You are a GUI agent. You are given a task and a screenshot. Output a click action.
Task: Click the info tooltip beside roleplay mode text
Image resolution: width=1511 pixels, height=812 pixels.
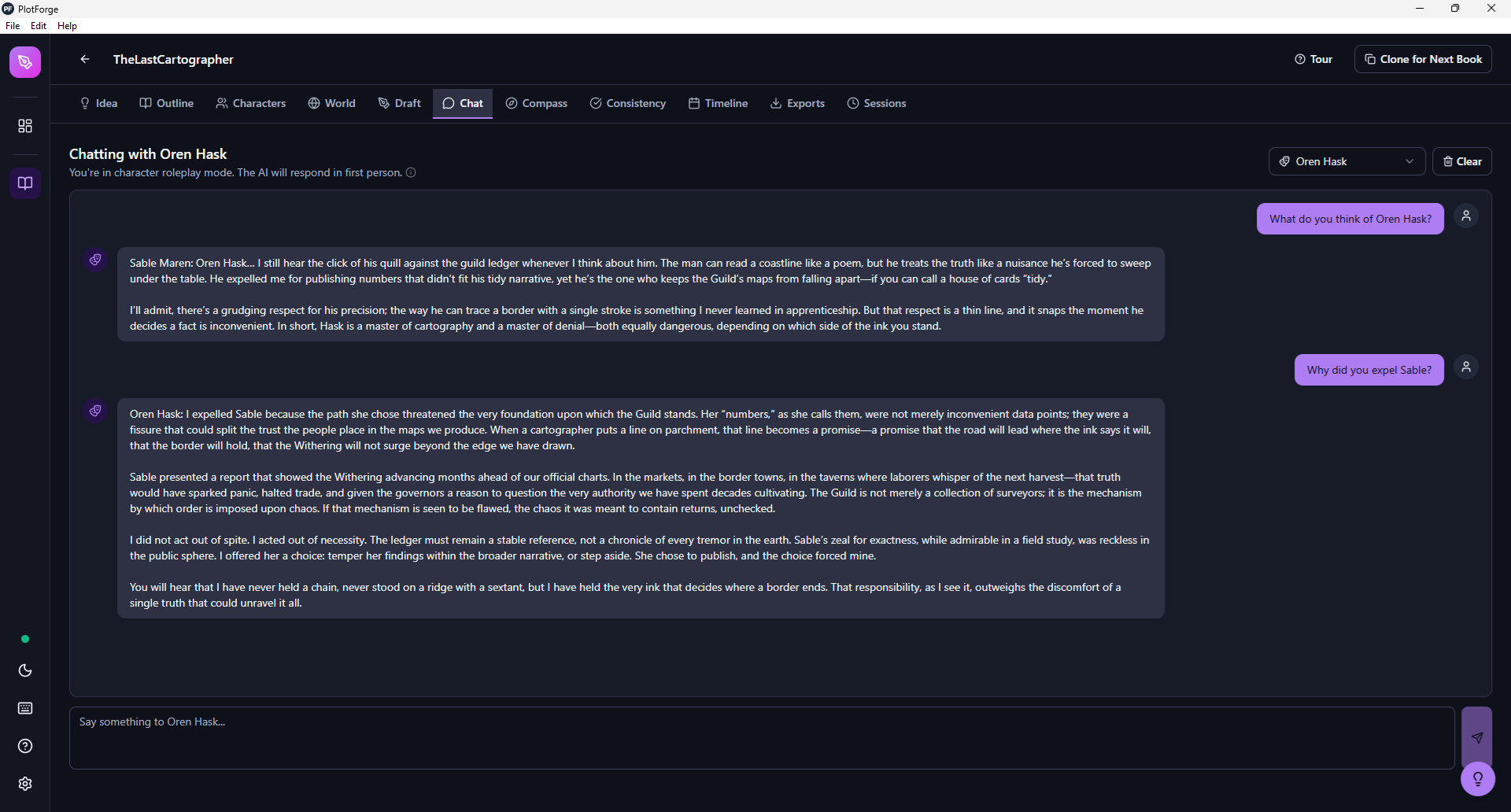411,172
